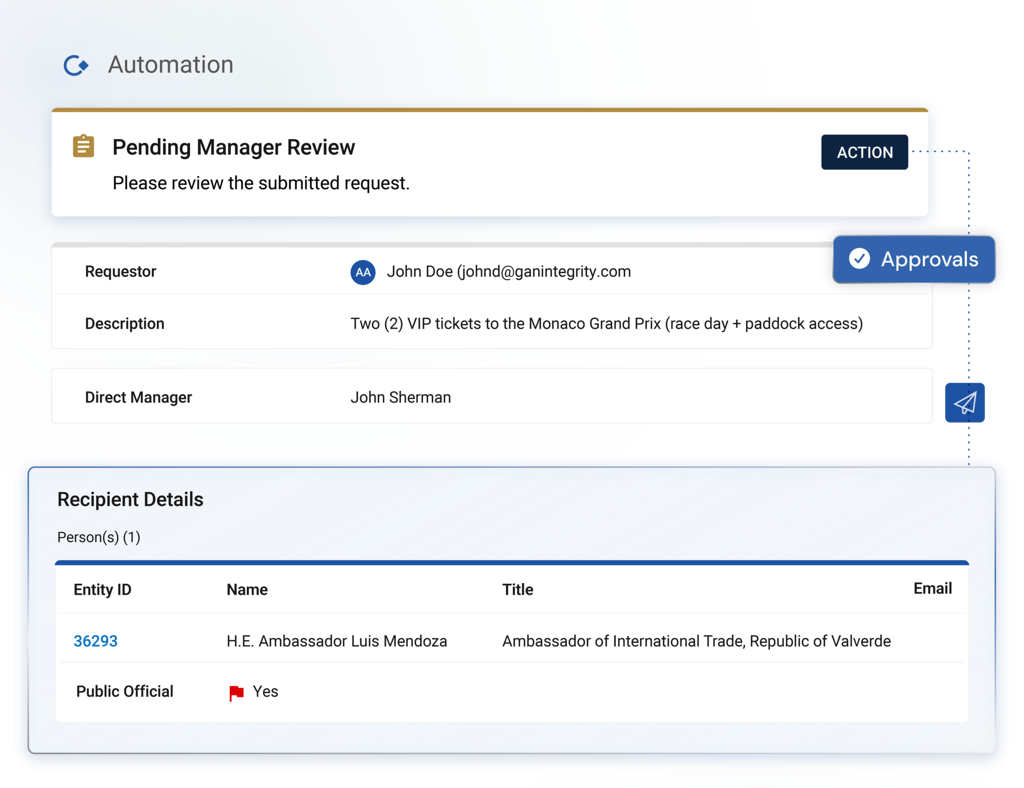
Task: Click the Direct Manager John Sherman field
Action: (x=492, y=397)
